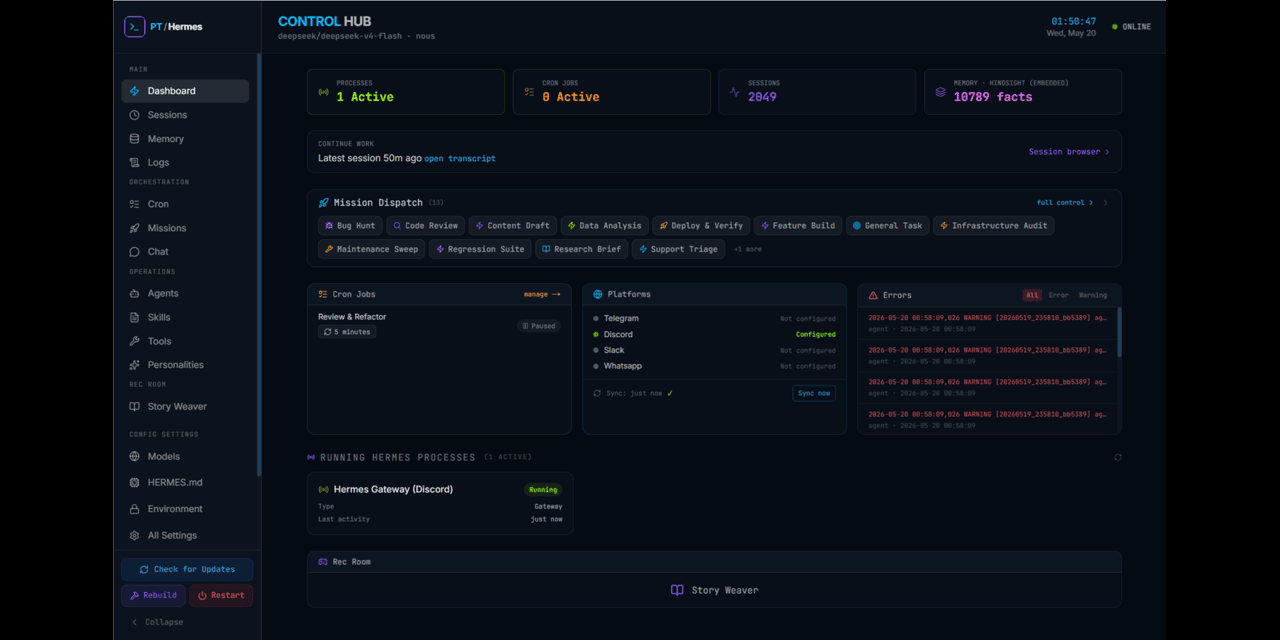
Task: Click the Skills icon in the sidebar
Action: [135, 318]
